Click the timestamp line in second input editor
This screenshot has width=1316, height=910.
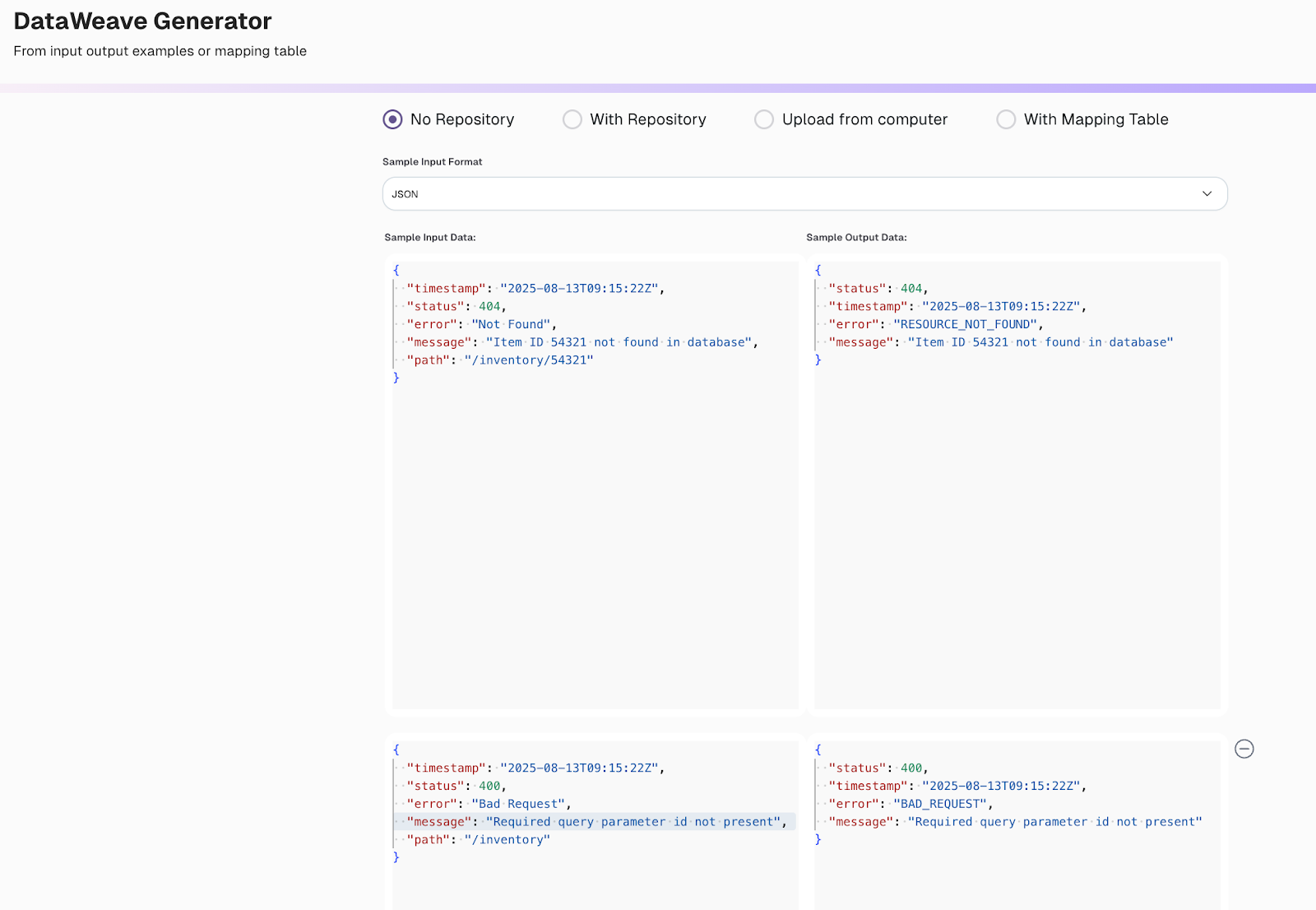tap(535, 768)
